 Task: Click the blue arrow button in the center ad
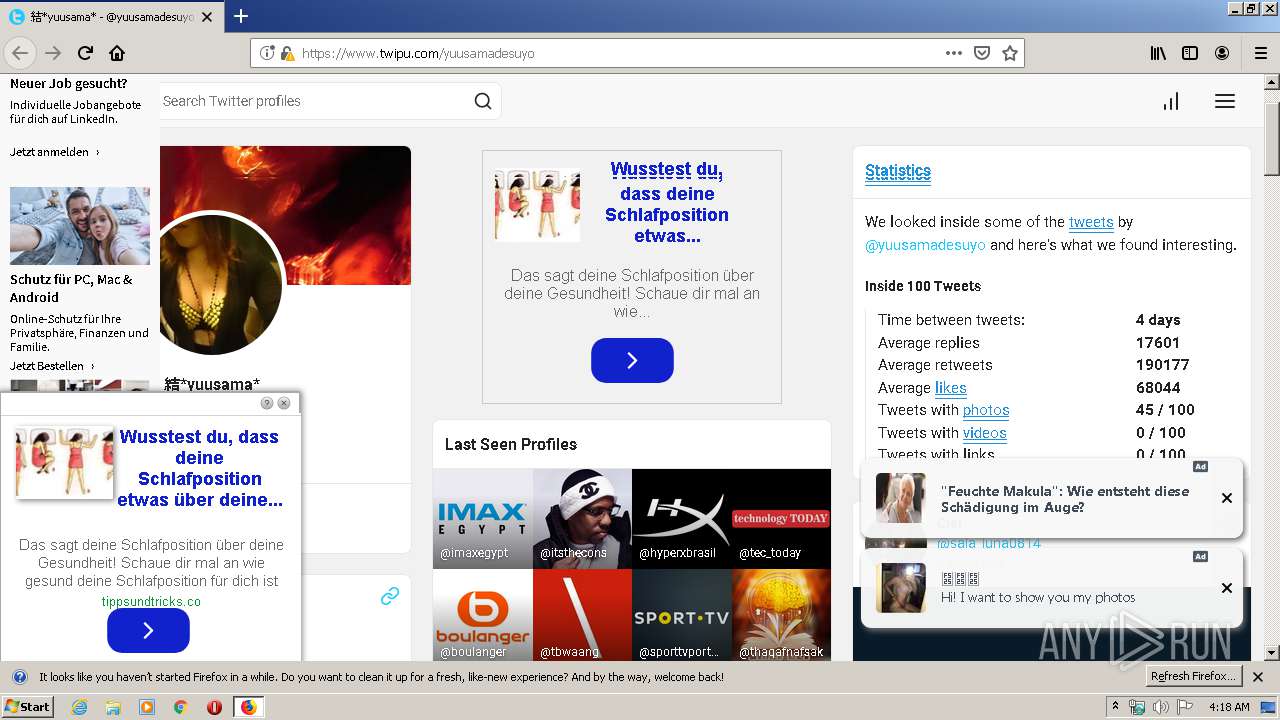pos(632,360)
